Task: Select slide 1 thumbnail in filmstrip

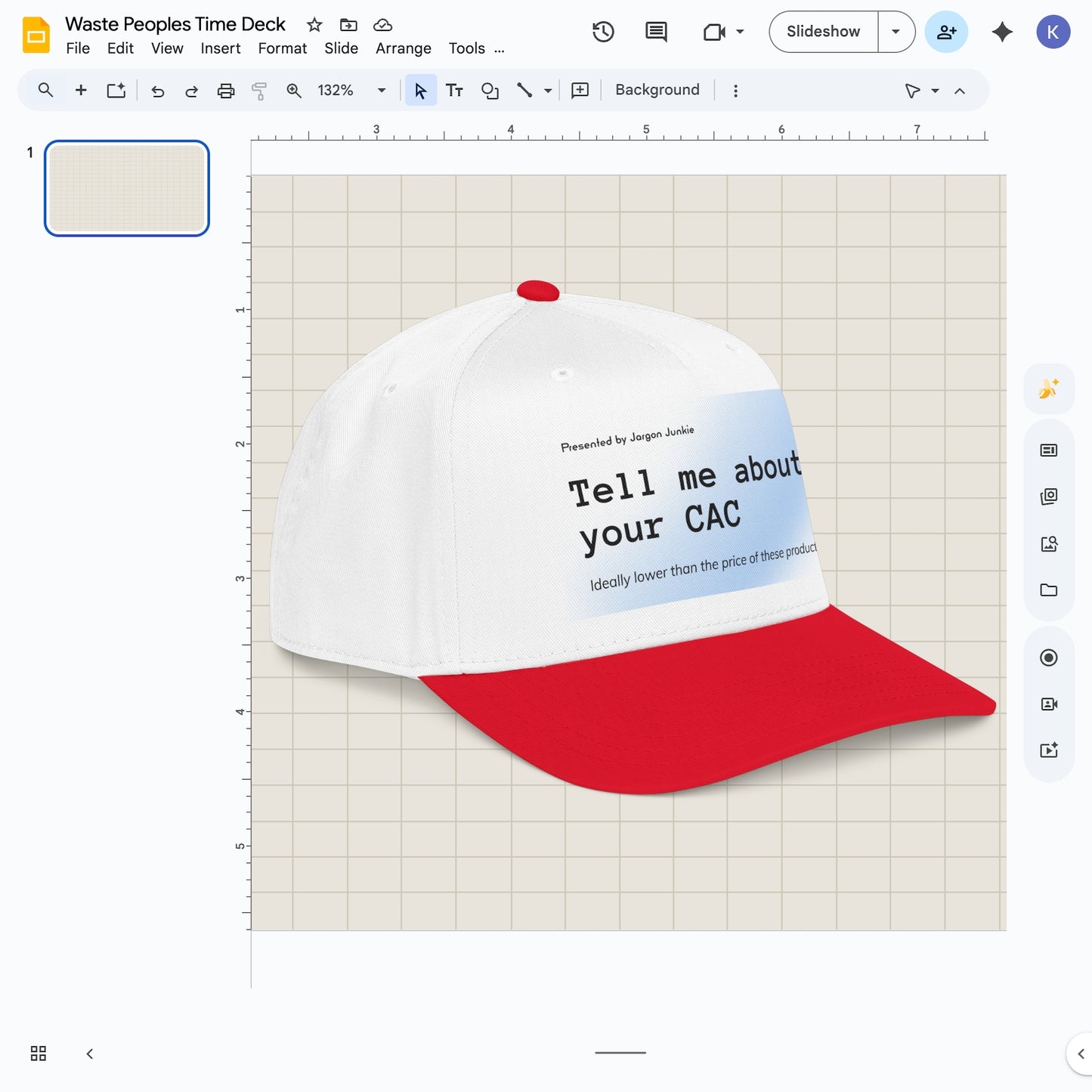Action: [126, 188]
